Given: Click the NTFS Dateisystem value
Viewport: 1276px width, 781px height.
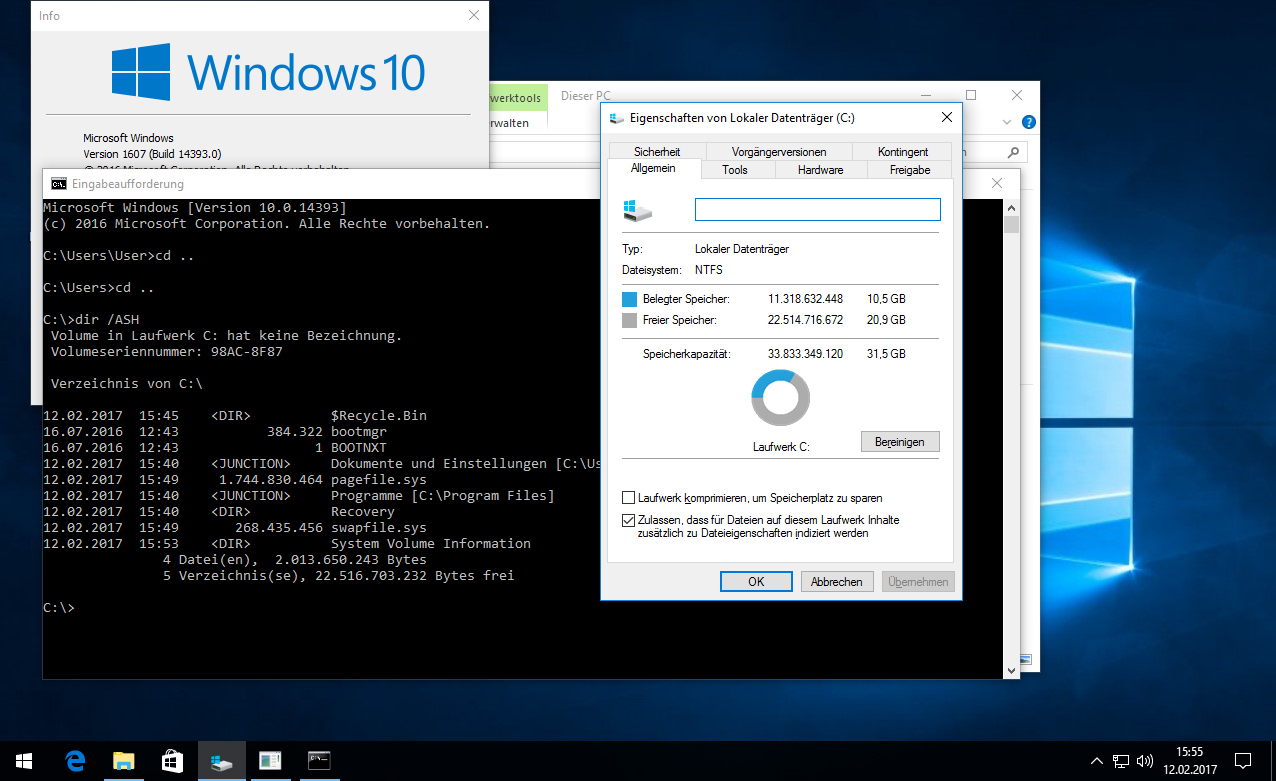Looking at the screenshot, I should pyautogui.click(x=708, y=270).
